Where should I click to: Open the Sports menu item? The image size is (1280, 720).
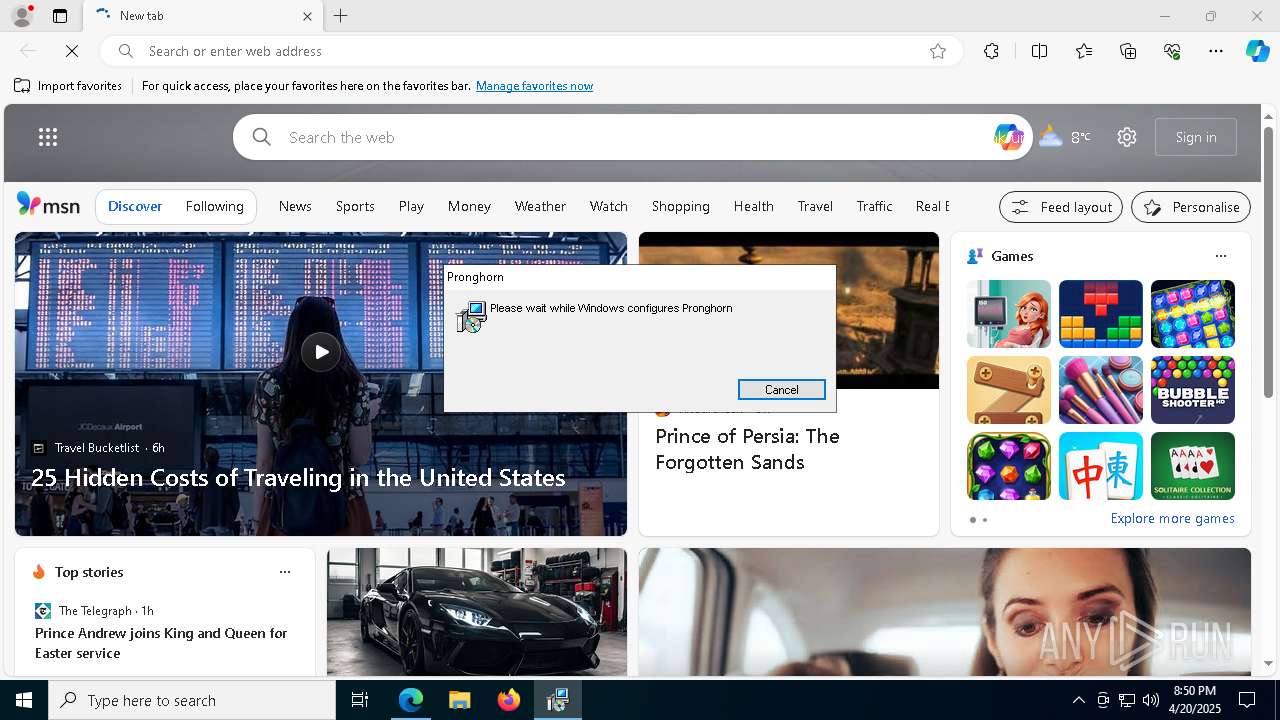(355, 206)
